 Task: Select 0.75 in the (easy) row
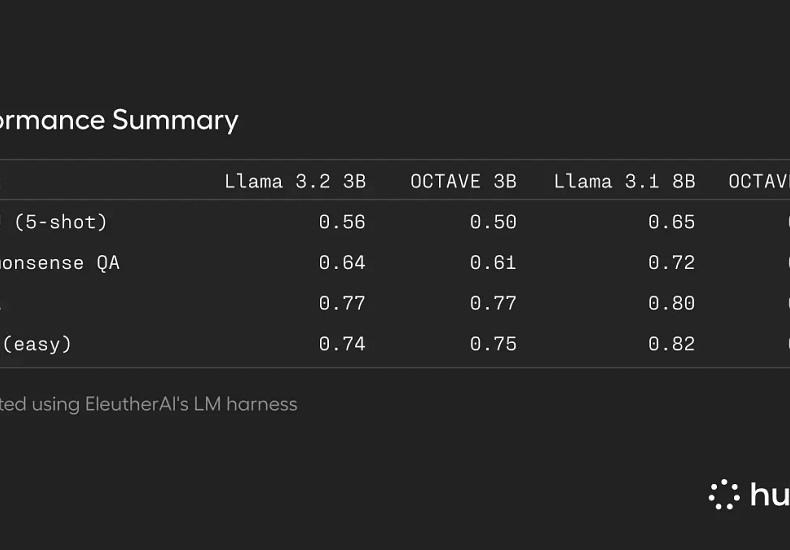(x=493, y=344)
